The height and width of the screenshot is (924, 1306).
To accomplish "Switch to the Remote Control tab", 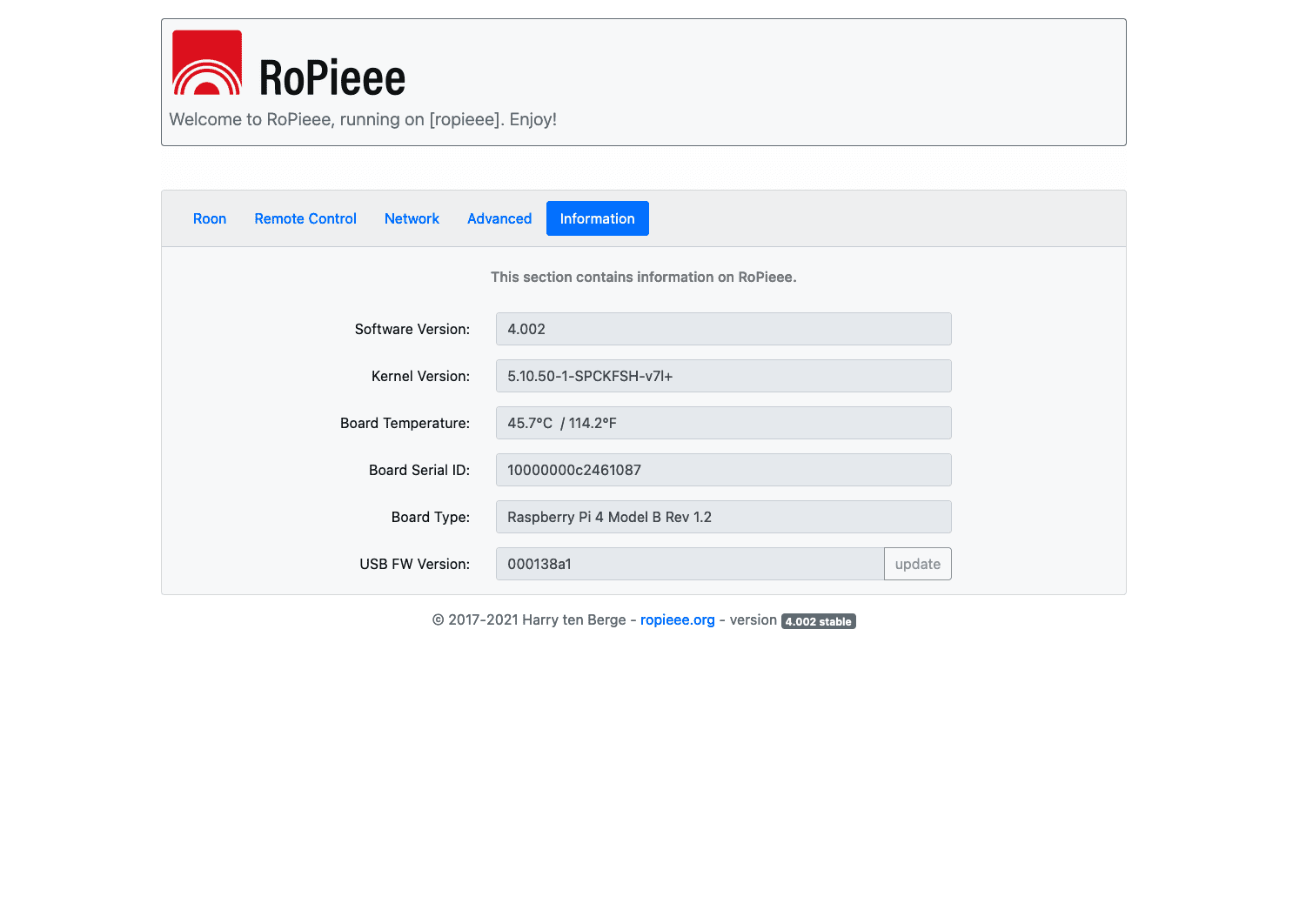I will pyautogui.click(x=305, y=218).
